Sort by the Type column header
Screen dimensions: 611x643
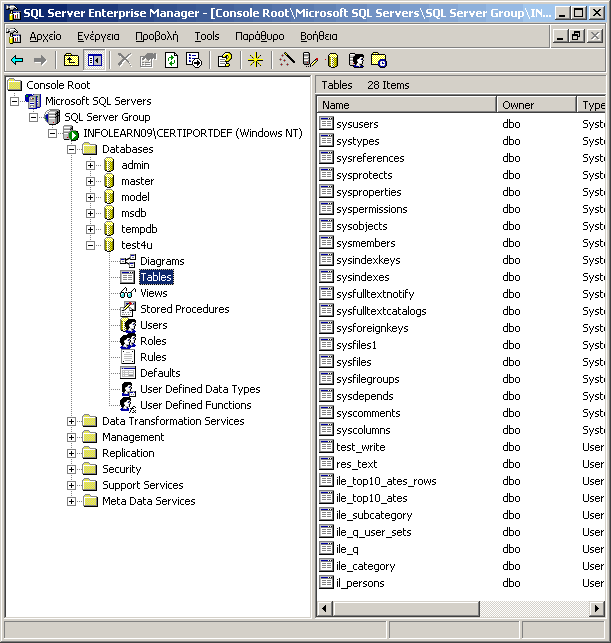(x=591, y=105)
